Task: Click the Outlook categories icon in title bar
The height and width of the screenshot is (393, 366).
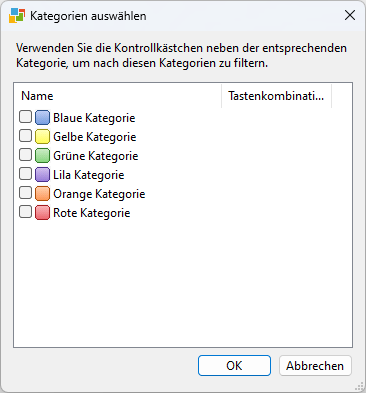Action: (x=17, y=16)
